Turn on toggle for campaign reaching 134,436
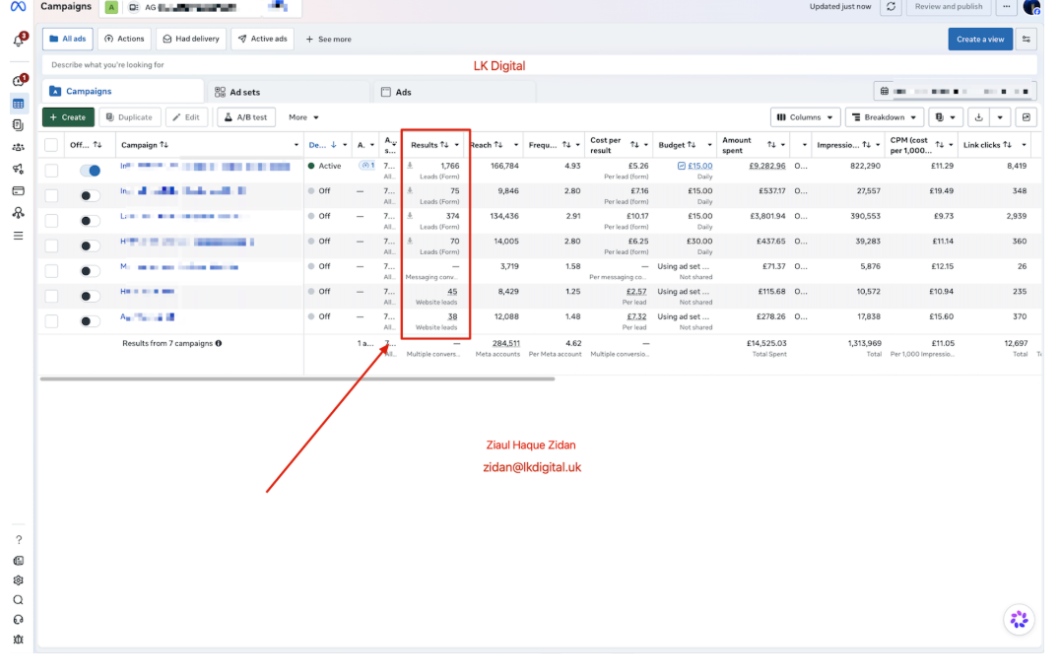The image size is (1047, 654). coord(89,220)
